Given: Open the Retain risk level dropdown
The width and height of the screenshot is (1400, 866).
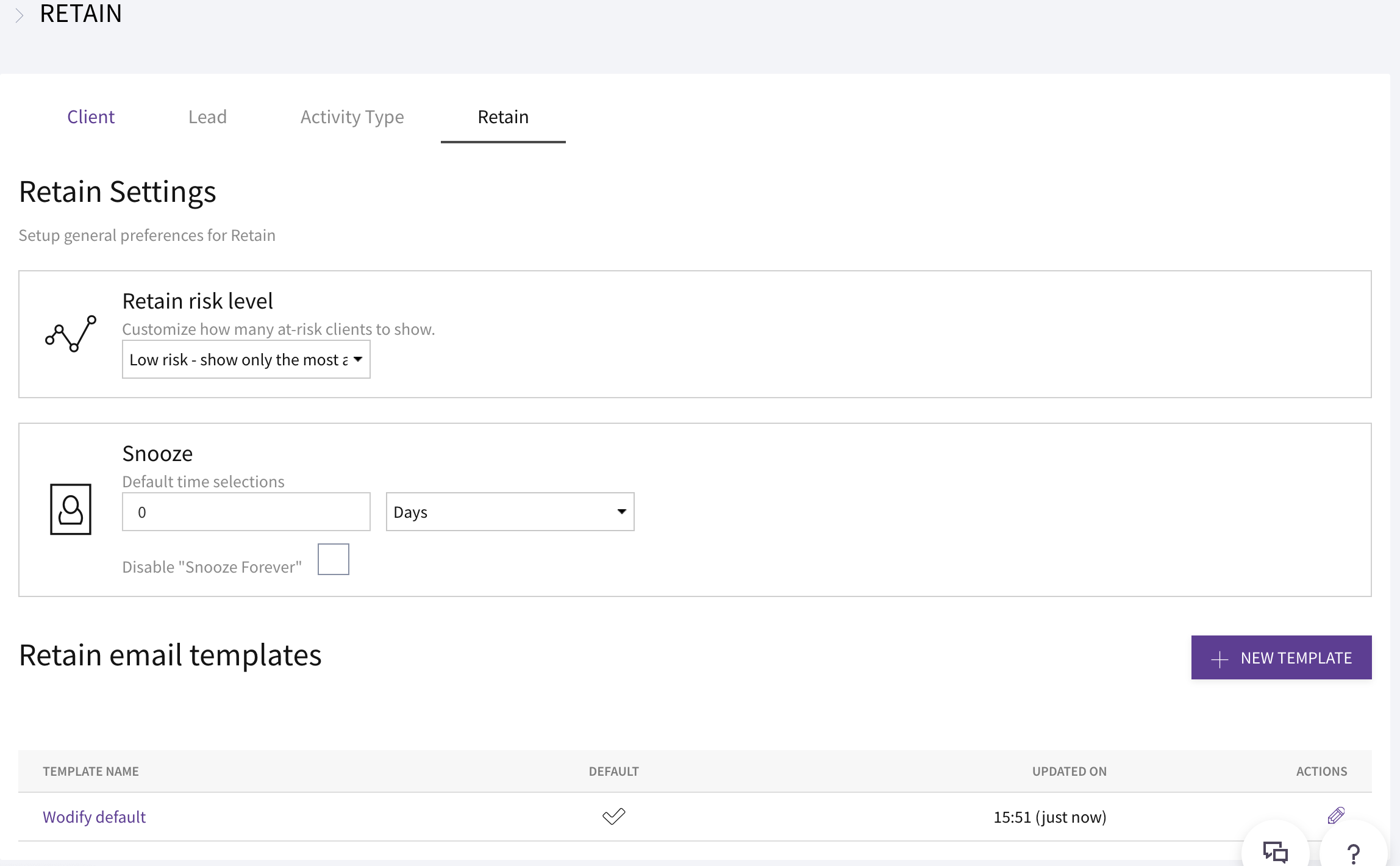Looking at the screenshot, I should (x=246, y=359).
